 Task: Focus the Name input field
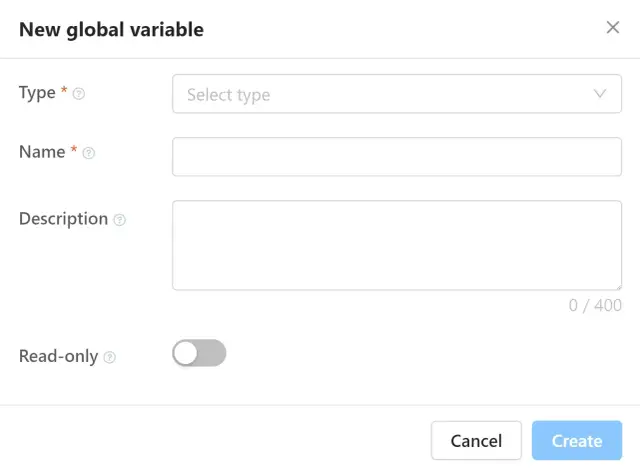tap(396, 156)
